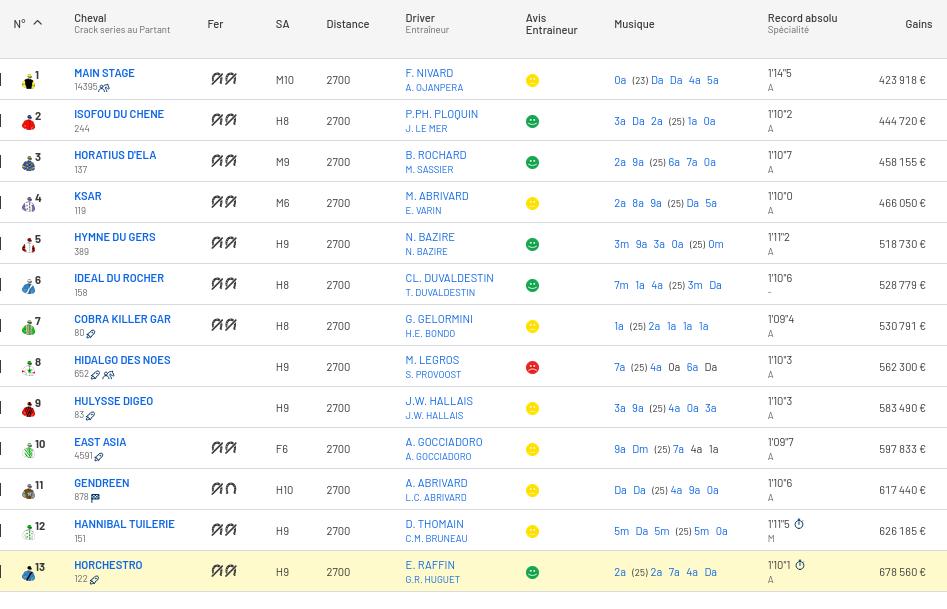Click MAIN STAGE's yellow and black jockey silk icon
This screenshot has height=609, width=947.
28,81
